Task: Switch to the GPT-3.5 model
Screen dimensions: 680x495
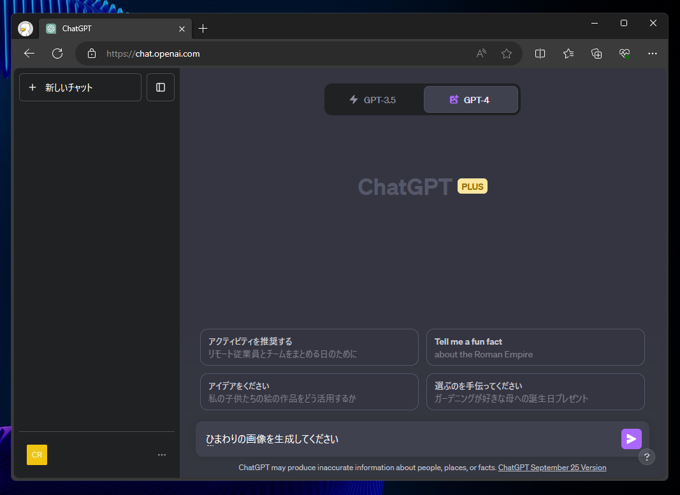Action: tap(373, 100)
